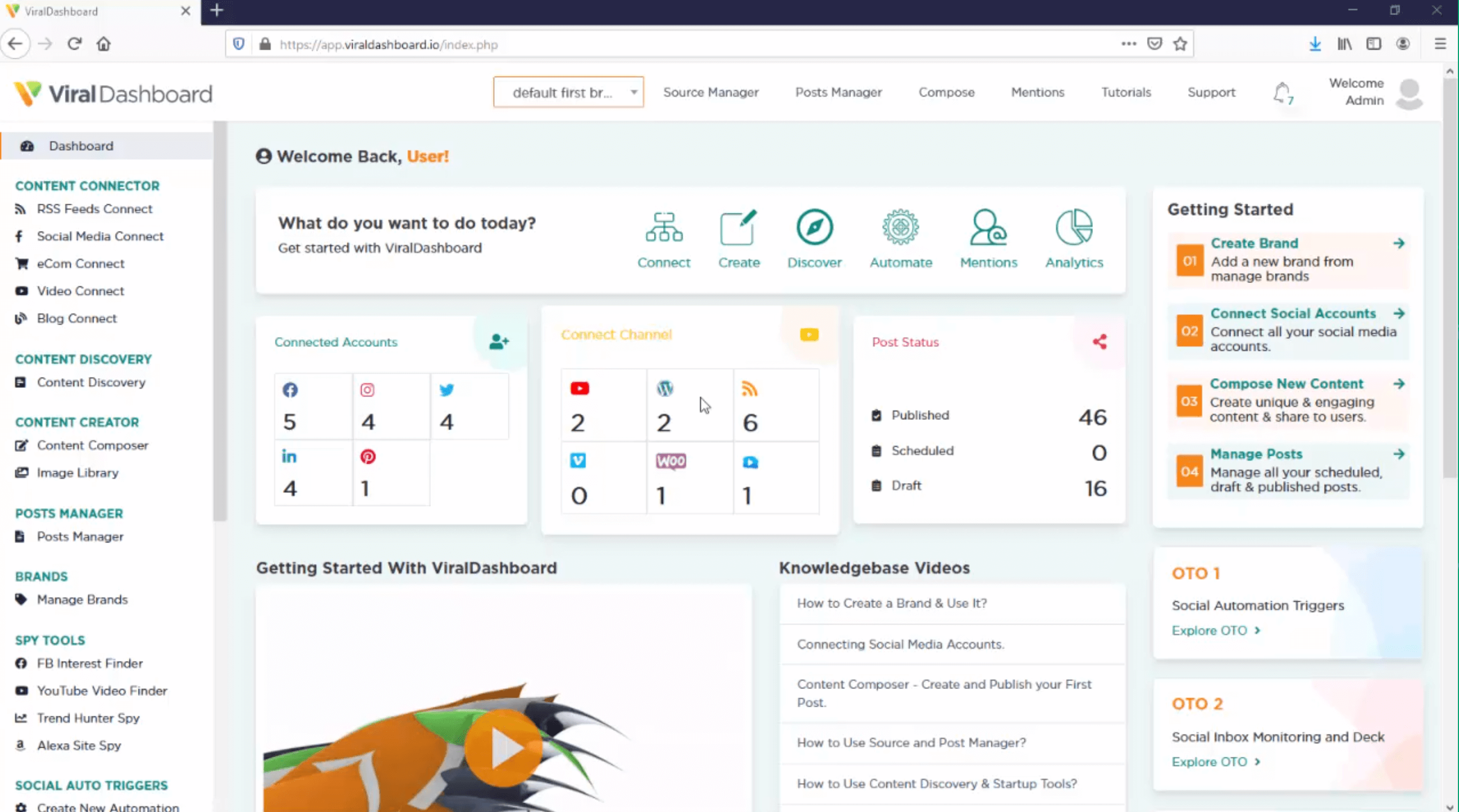Viewport: 1459px width, 812px height.
Task: Open Support in the top menu
Action: [x=1212, y=93]
